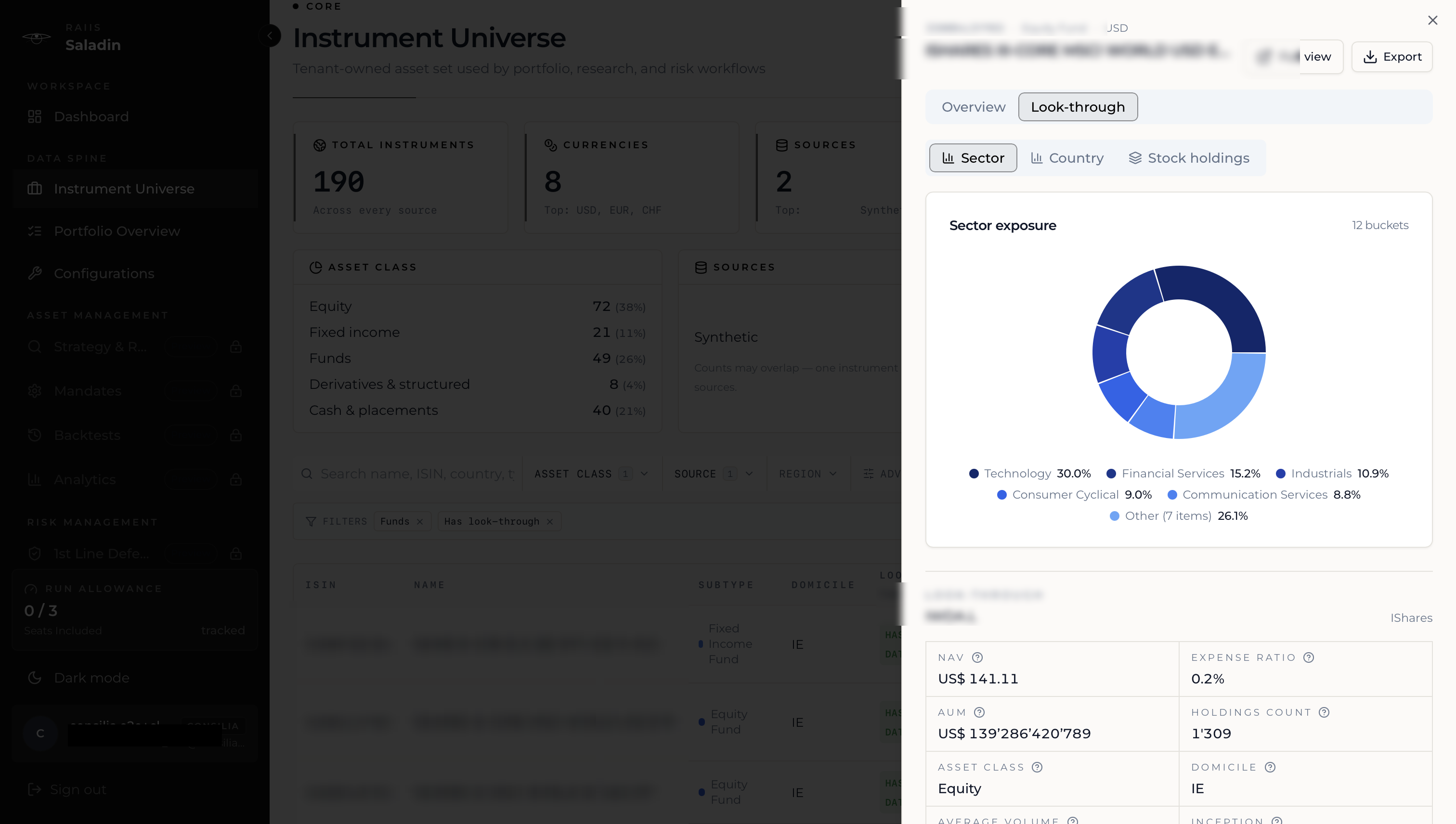The width and height of the screenshot is (1456, 824).
Task: Click the Sign out arrow icon
Action: tap(35, 789)
